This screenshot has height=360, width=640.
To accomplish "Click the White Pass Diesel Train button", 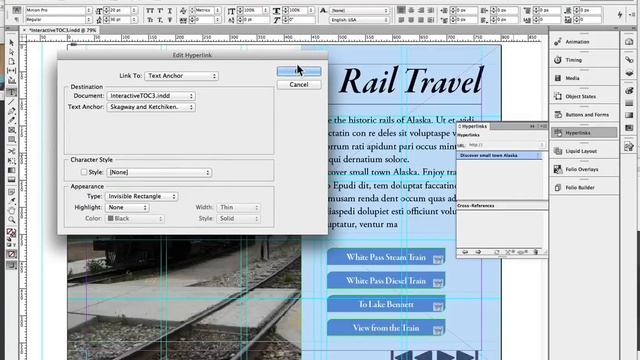I will (386, 281).
